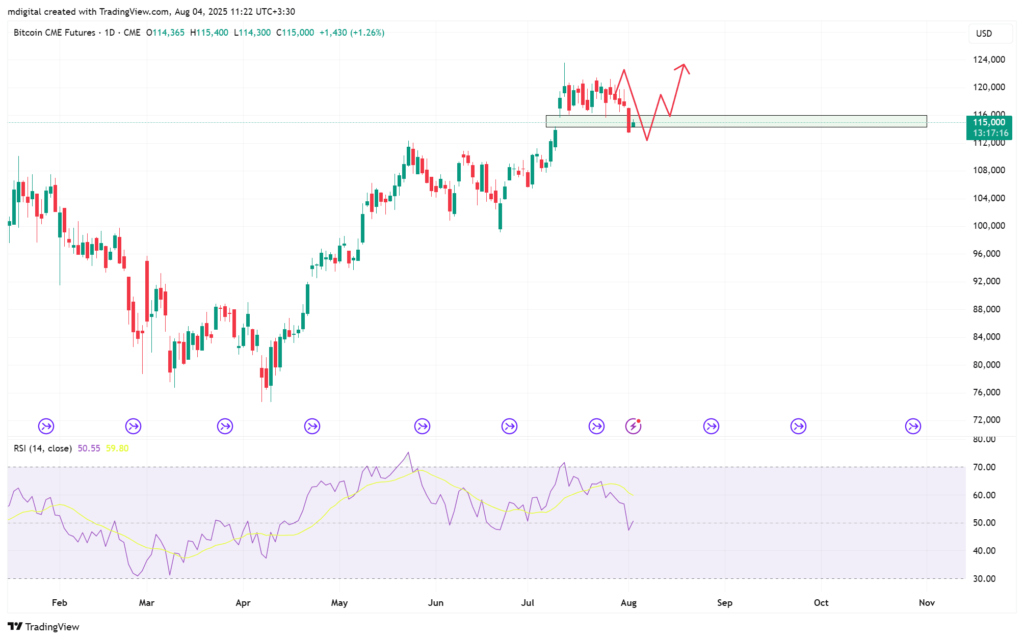Click the current price label 115,000

988,122
